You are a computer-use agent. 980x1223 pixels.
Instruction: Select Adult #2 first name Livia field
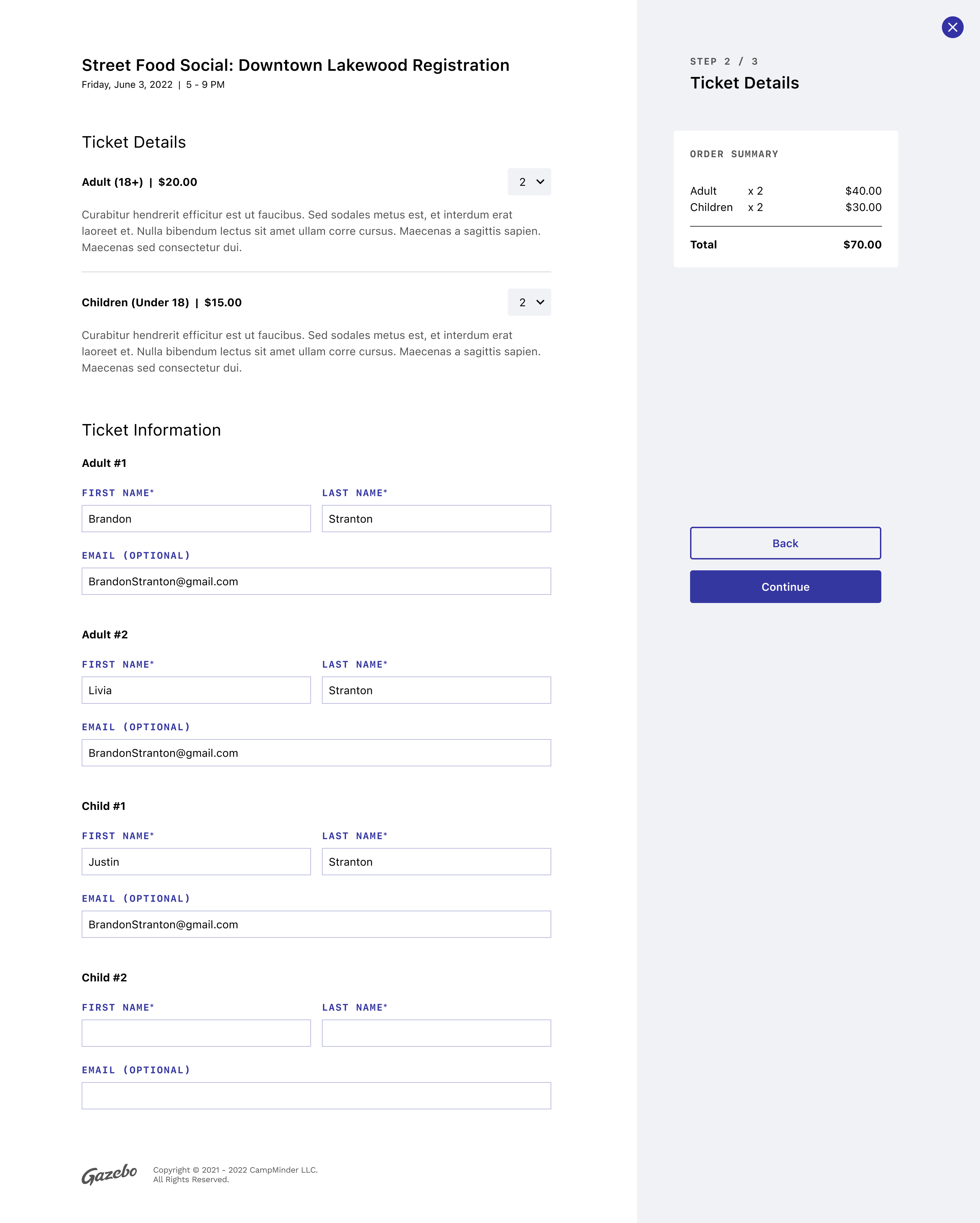click(x=196, y=690)
